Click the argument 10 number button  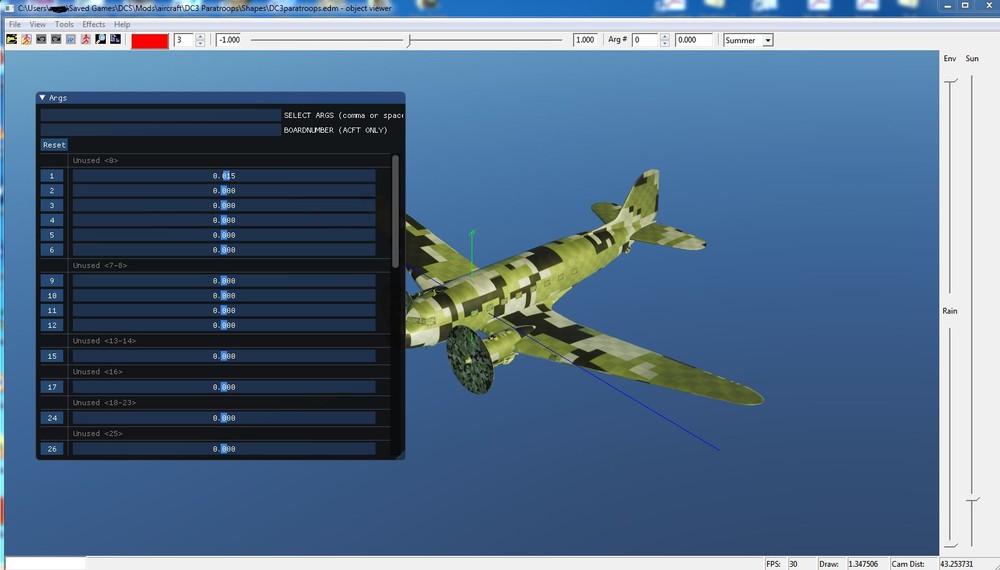52,295
